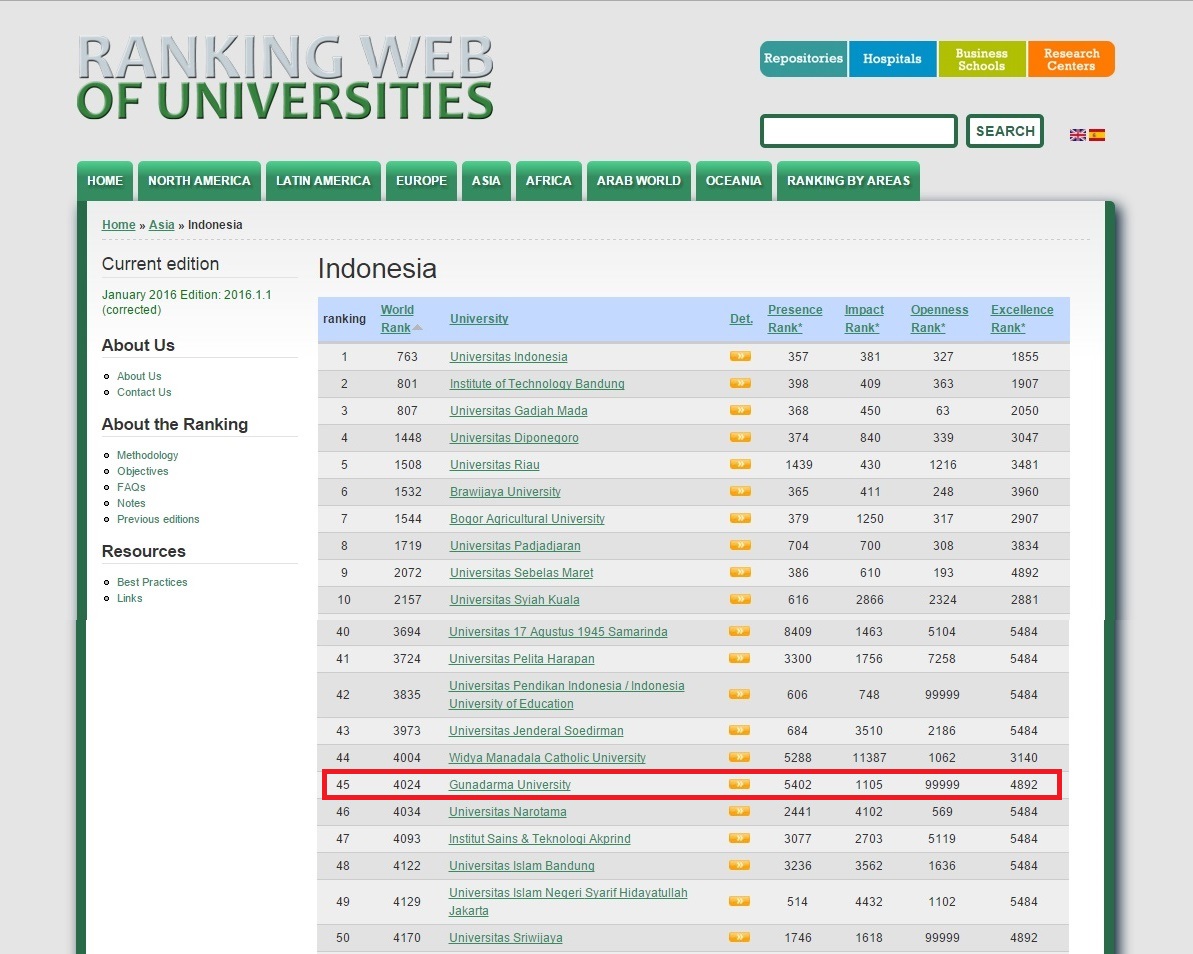Open details icon for Institute of Technology Bandung
The height and width of the screenshot is (954, 1193).
point(740,383)
